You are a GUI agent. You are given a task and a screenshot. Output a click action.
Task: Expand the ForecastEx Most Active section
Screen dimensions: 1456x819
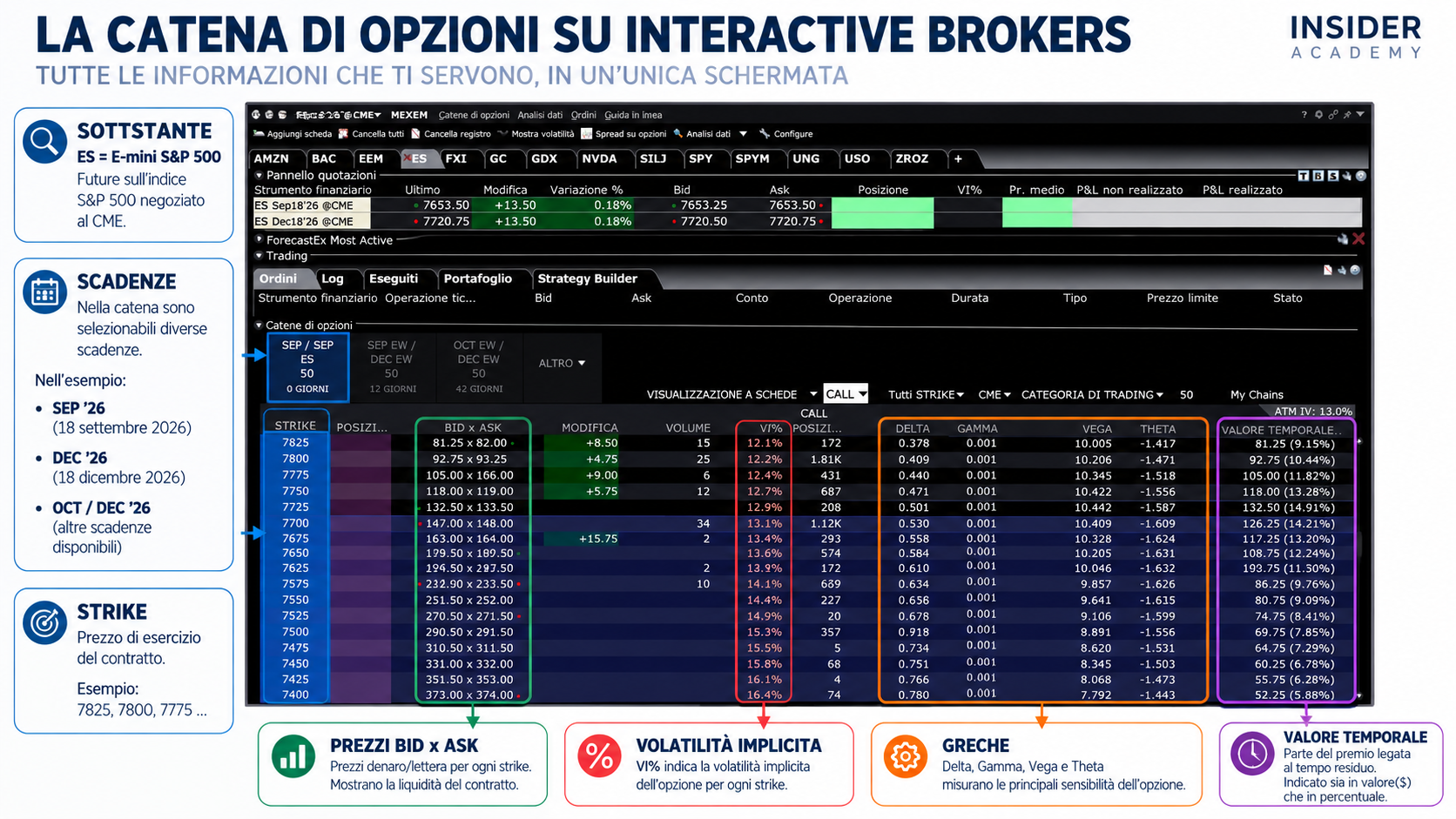[x=259, y=239]
